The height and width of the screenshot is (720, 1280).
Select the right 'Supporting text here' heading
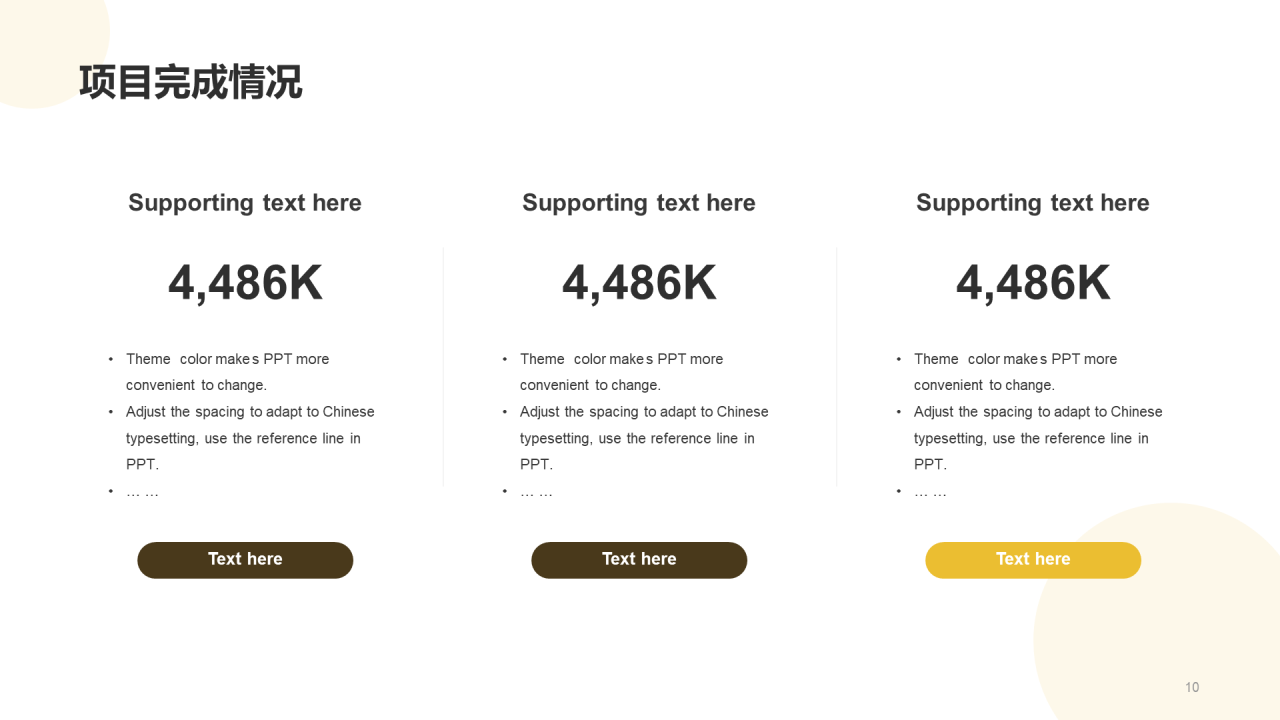tap(1033, 203)
